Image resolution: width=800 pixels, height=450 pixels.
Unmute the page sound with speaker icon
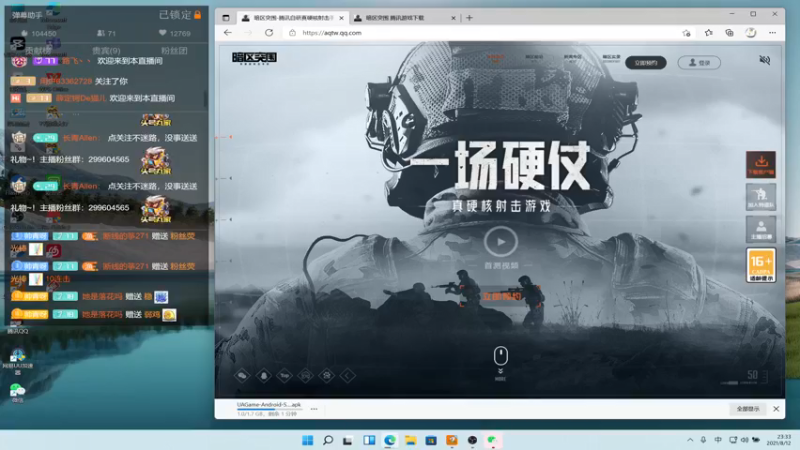(x=764, y=60)
